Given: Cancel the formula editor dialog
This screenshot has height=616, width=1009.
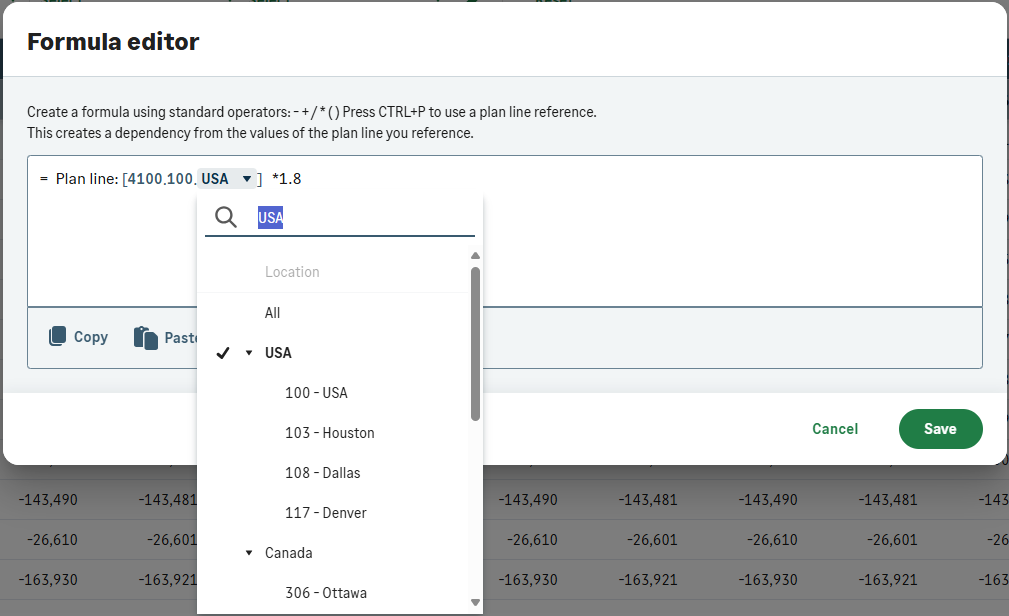Looking at the screenshot, I should click(x=834, y=429).
